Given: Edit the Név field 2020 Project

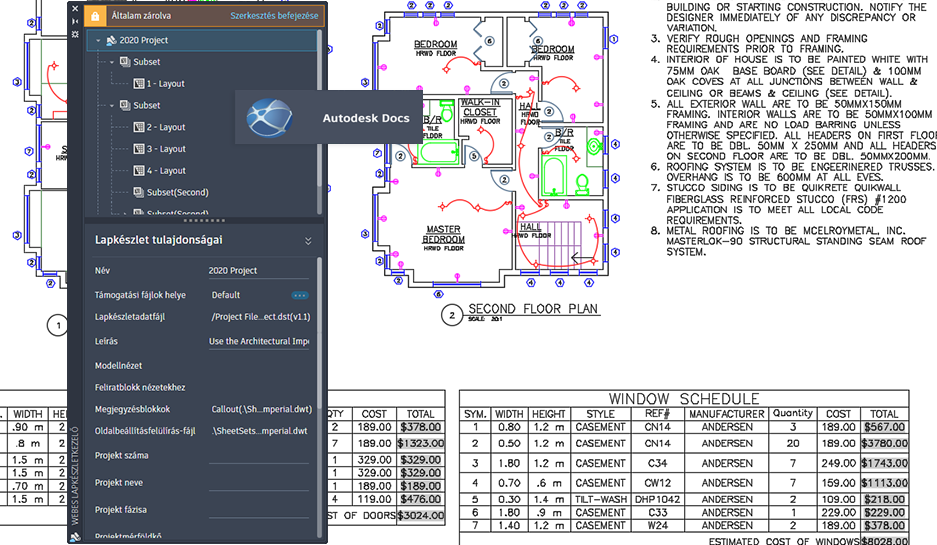Looking at the screenshot, I should tap(259, 271).
